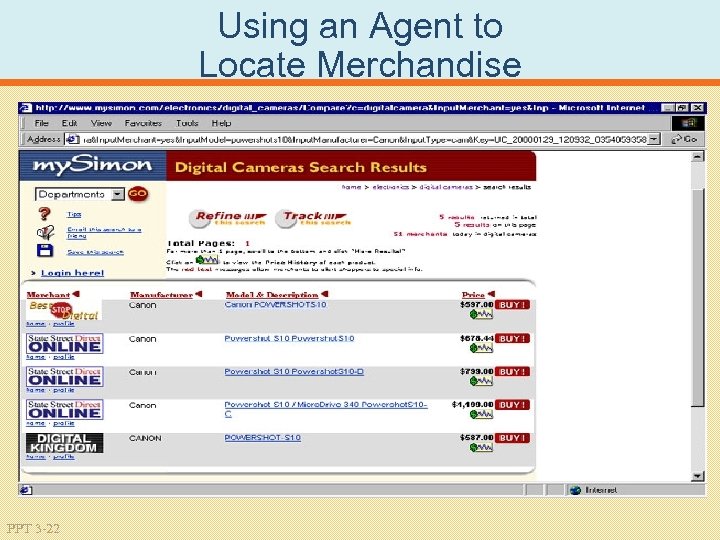Click the question mark Tips icon

(x=45, y=214)
